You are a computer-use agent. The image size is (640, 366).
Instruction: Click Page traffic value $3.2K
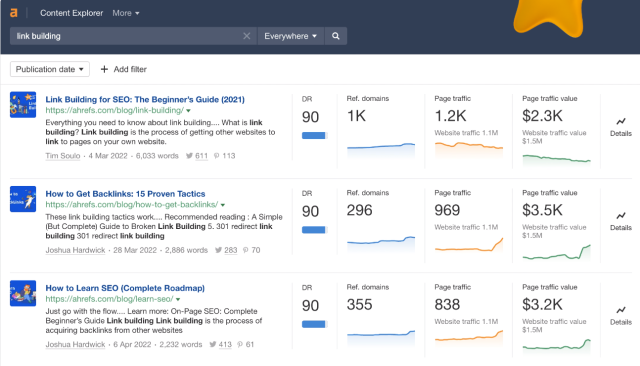pyautogui.click(x=542, y=305)
